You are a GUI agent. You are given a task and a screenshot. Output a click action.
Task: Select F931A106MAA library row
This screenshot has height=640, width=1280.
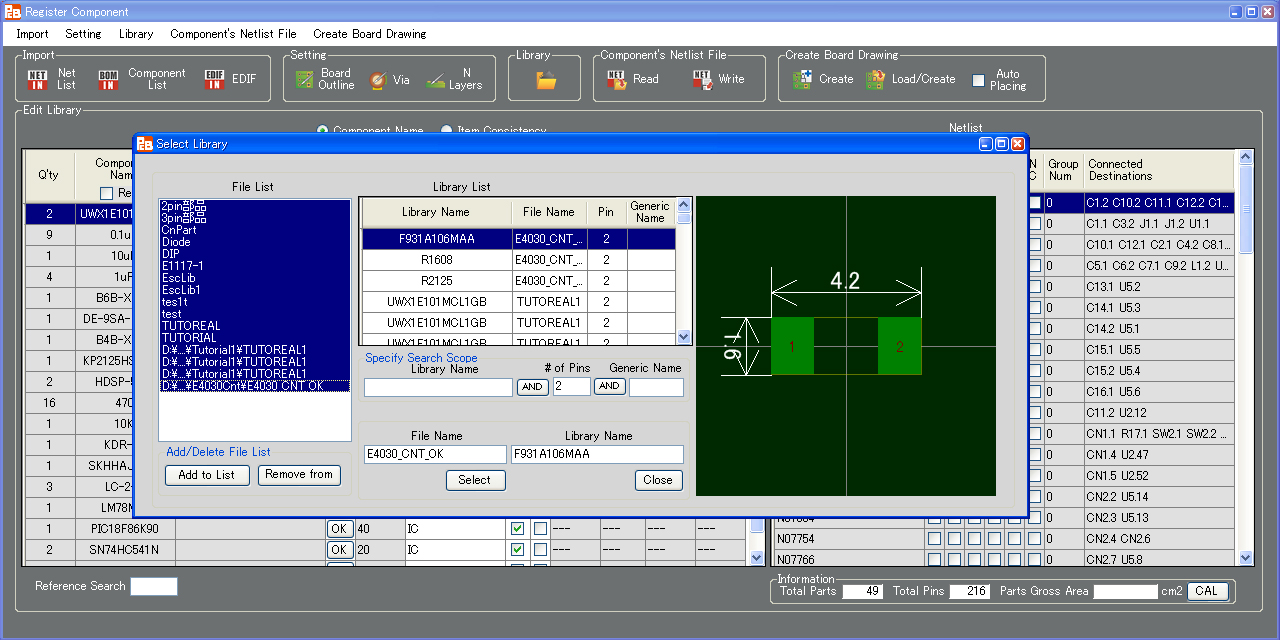pos(518,239)
